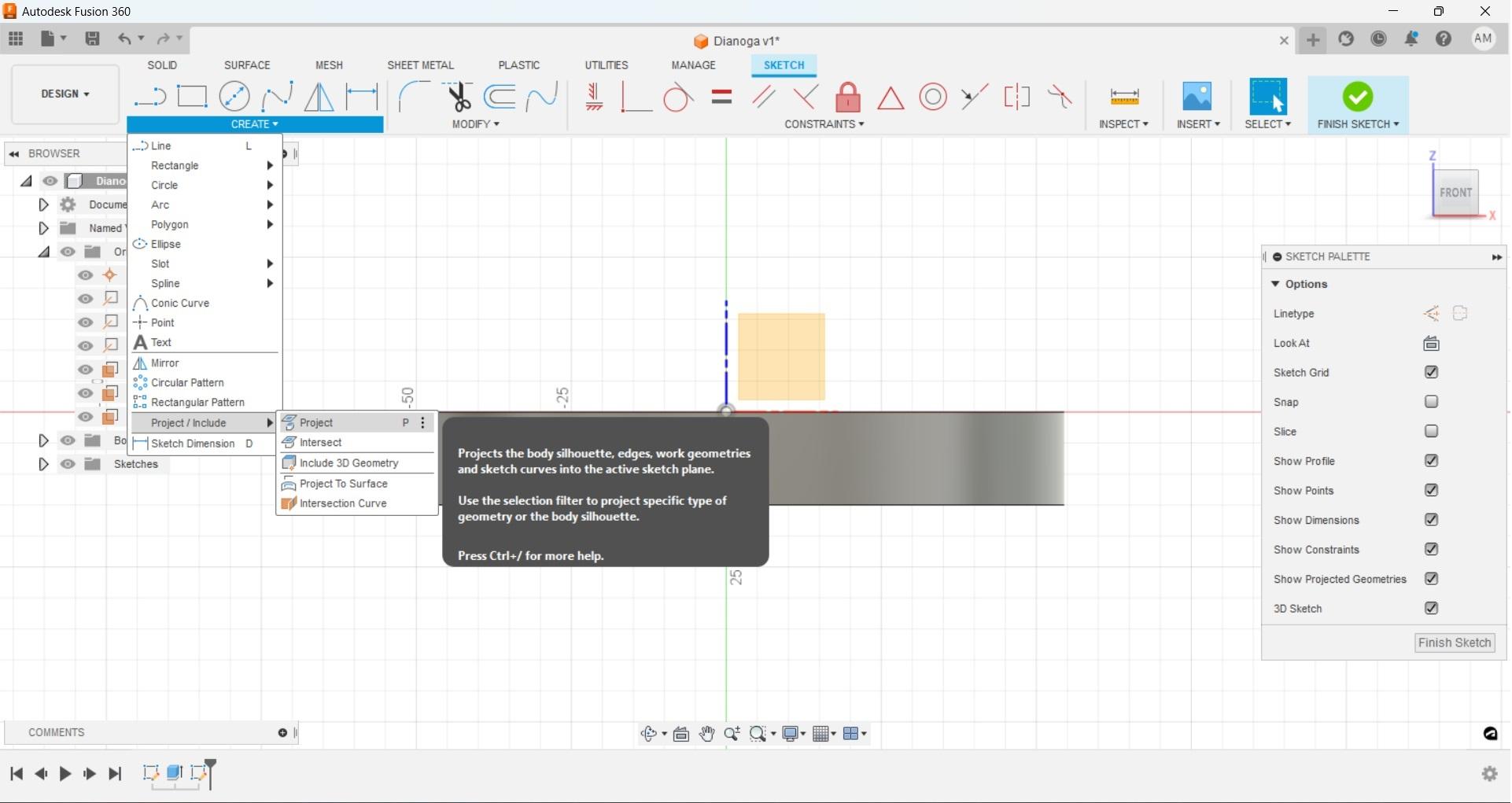Select the Trim scissors tool
1512x803 pixels.
(x=457, y=97)
